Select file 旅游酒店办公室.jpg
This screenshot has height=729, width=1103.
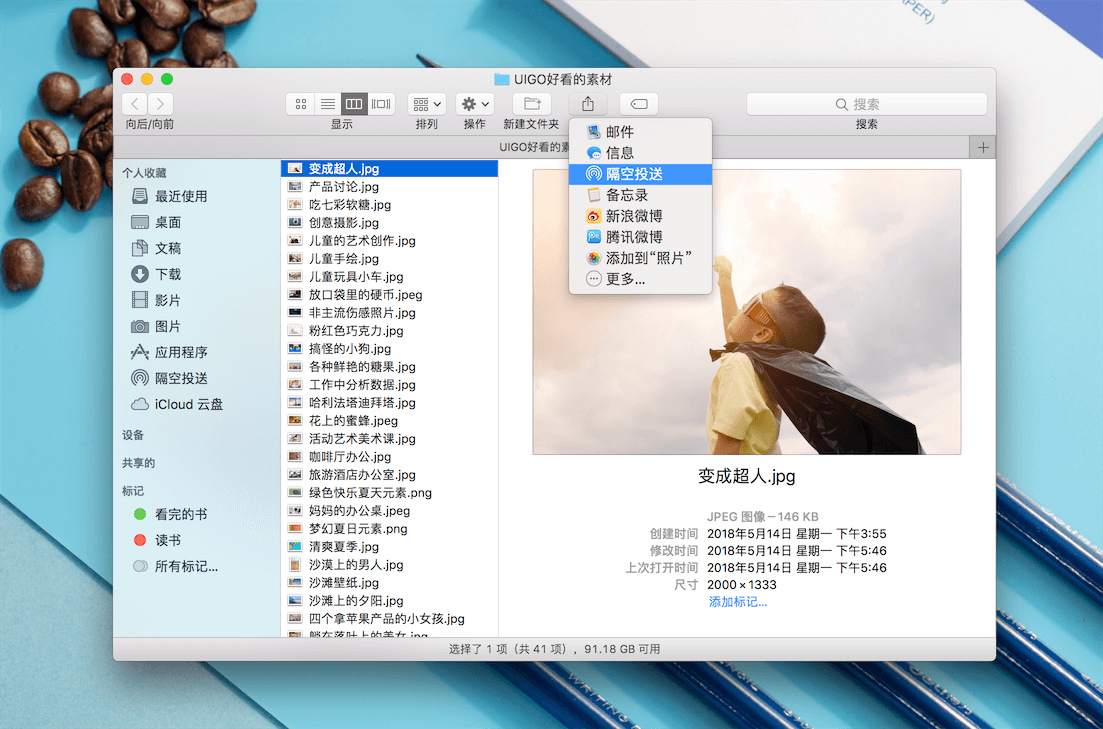390,475
